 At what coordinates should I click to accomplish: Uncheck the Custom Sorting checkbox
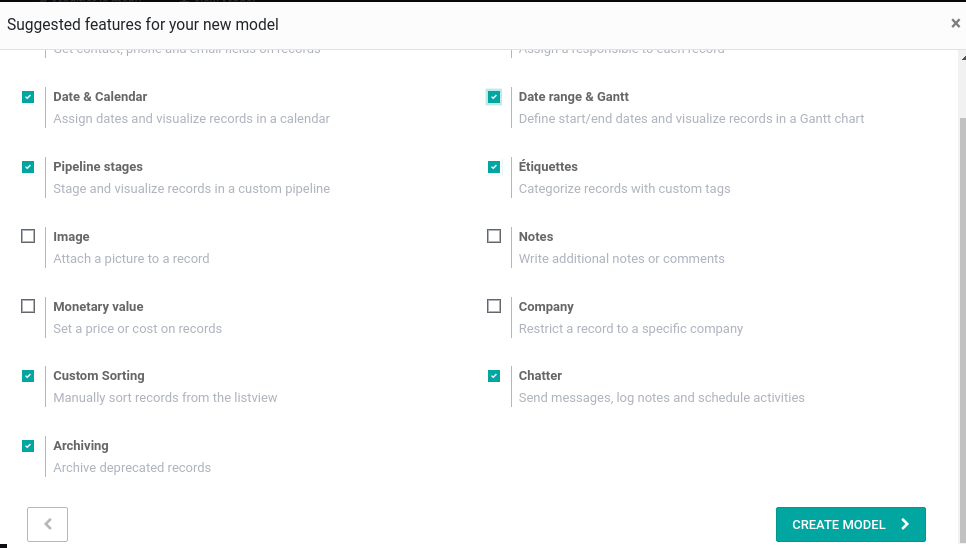(x=28, y=376)
